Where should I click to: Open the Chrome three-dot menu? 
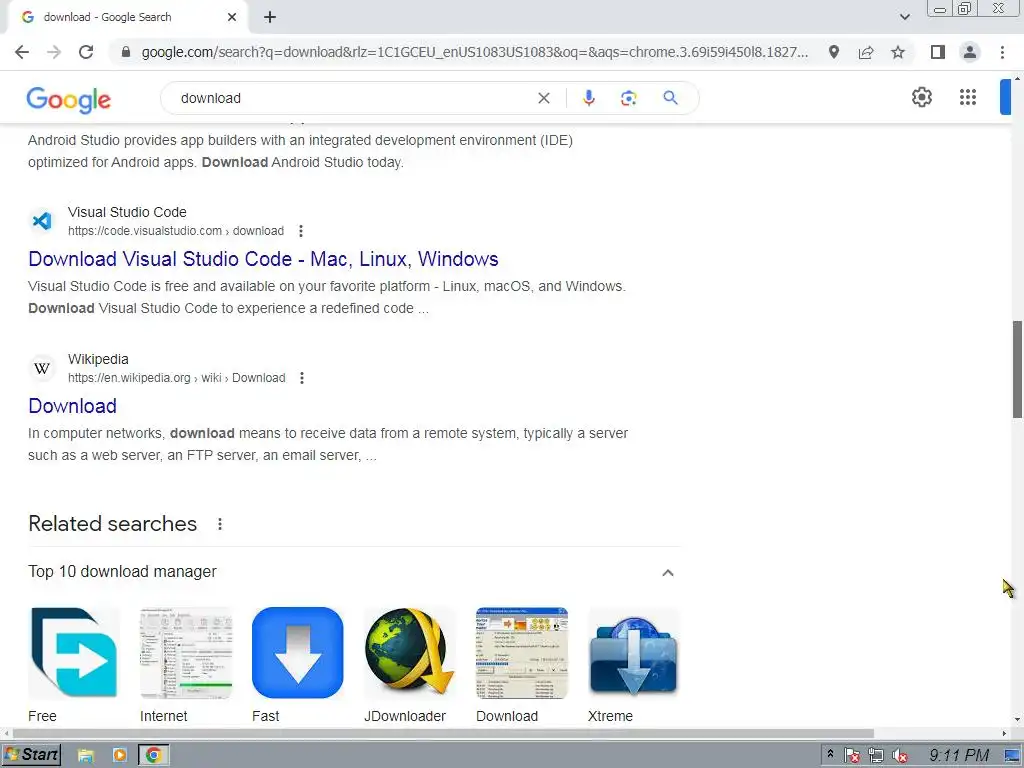(1002, 52)
